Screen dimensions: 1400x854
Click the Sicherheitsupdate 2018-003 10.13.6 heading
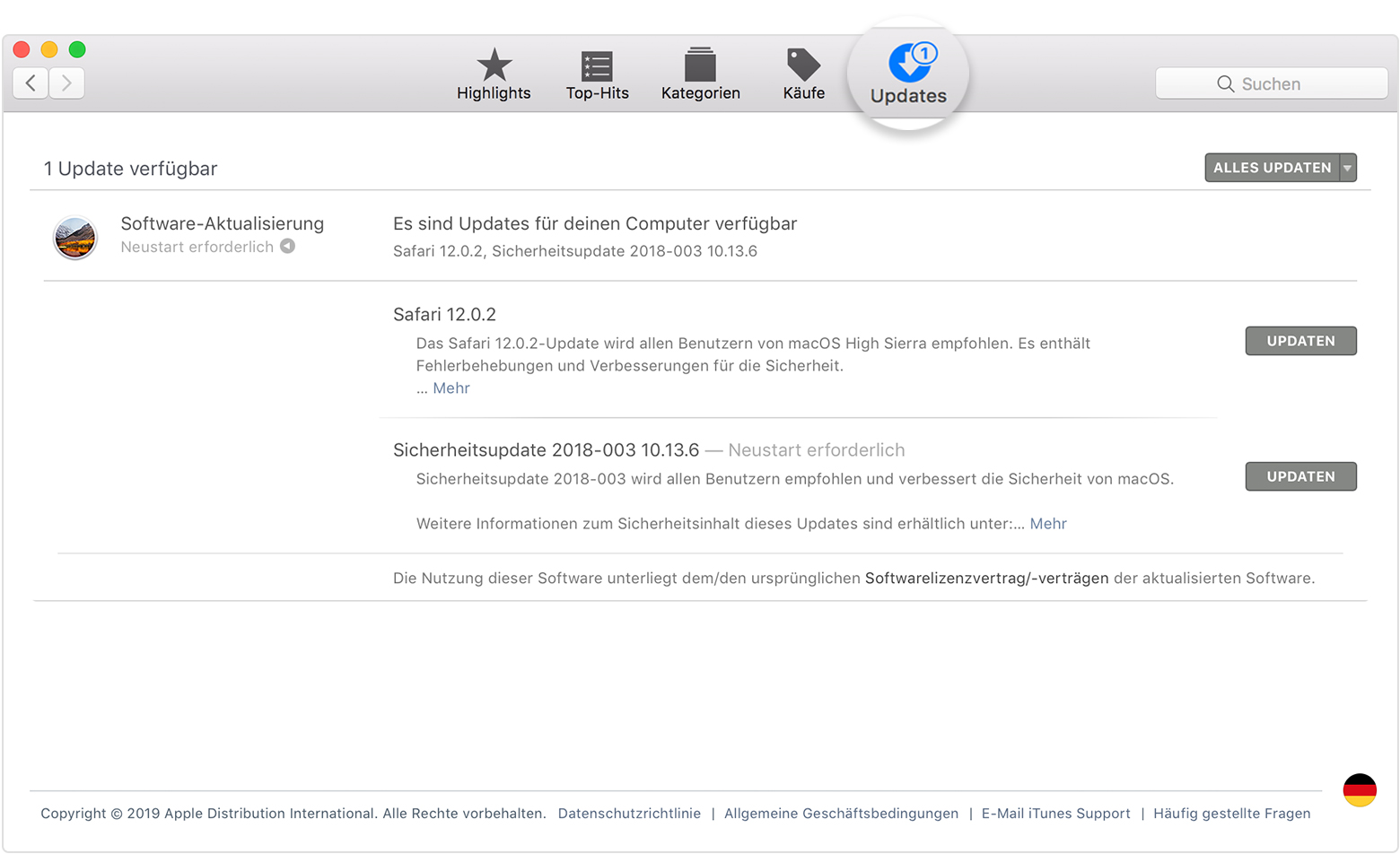click(546, 450)
